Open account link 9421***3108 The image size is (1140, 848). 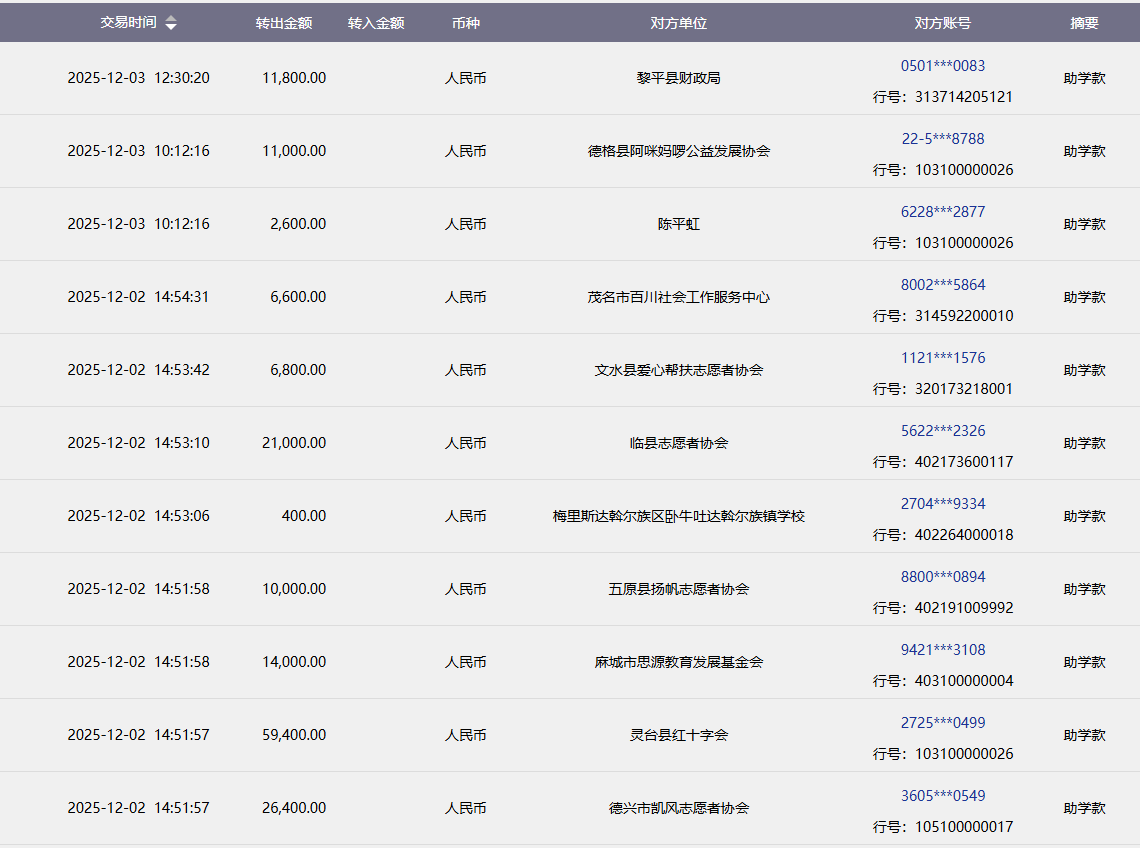(942, 650)
